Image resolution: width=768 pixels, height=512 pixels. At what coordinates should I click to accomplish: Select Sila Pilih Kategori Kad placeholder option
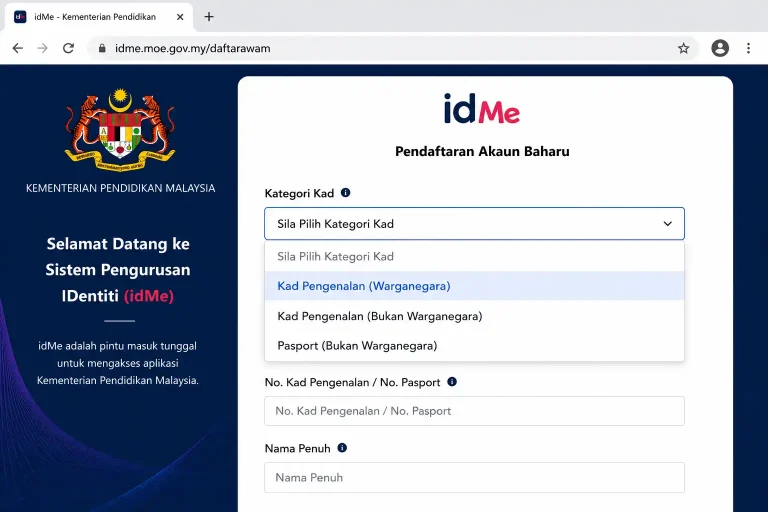point(474,256)
